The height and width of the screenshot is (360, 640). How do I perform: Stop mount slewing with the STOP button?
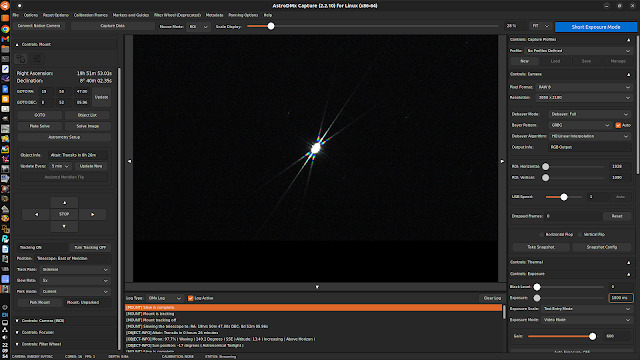[64, 214]
